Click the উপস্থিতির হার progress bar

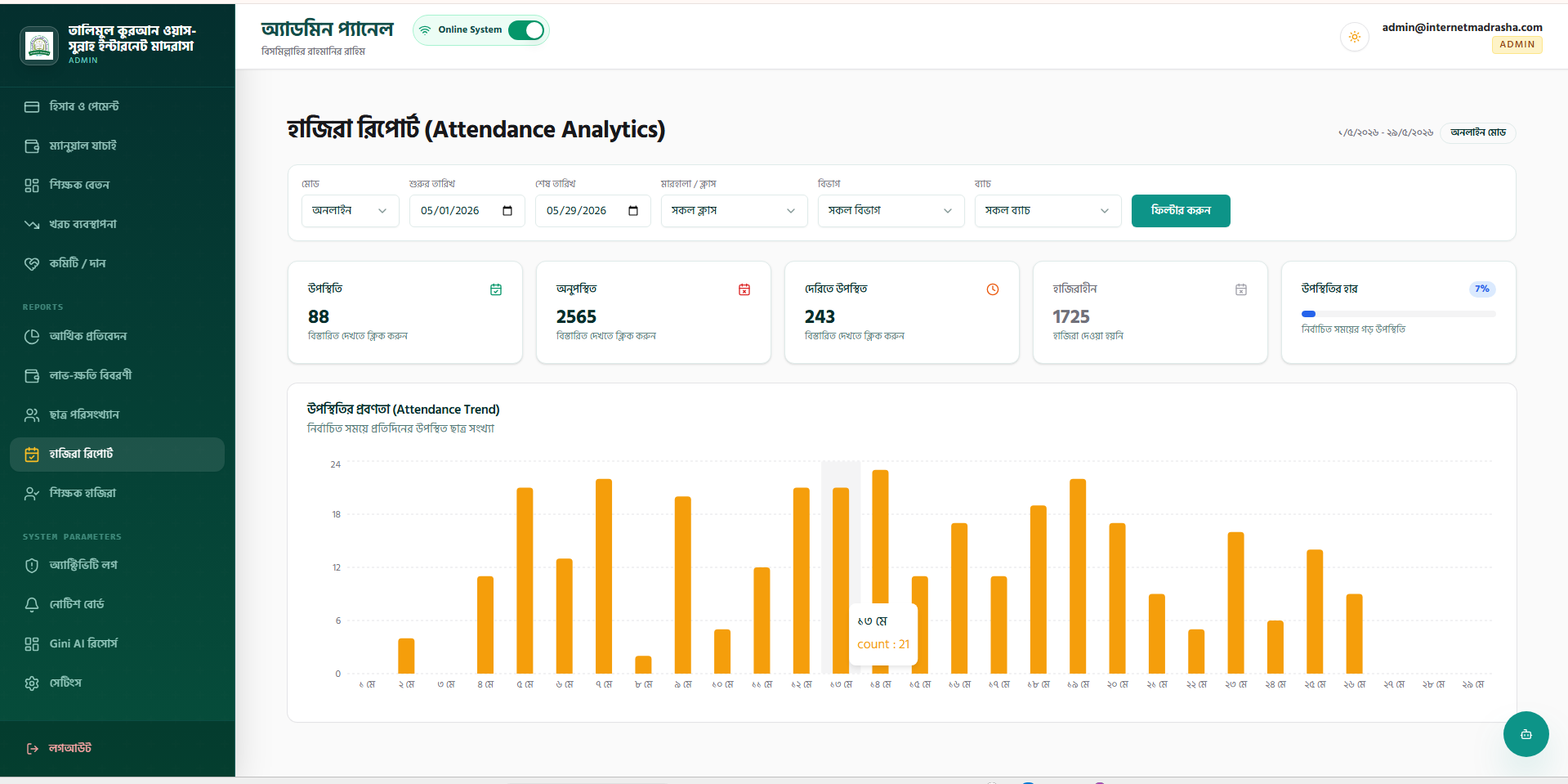click(1399, 314)
